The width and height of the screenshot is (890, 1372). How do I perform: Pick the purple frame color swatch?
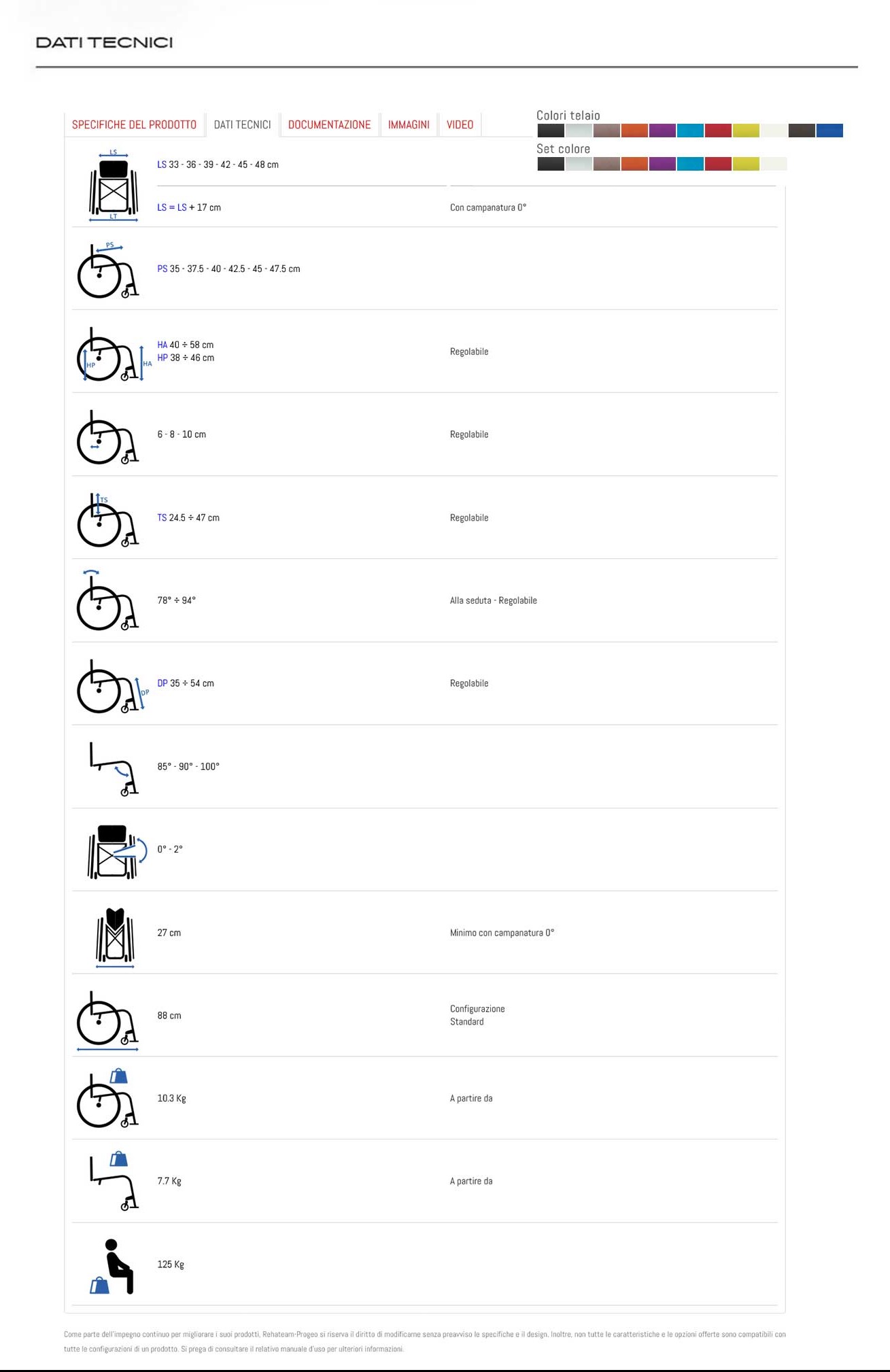pos(662,131)
